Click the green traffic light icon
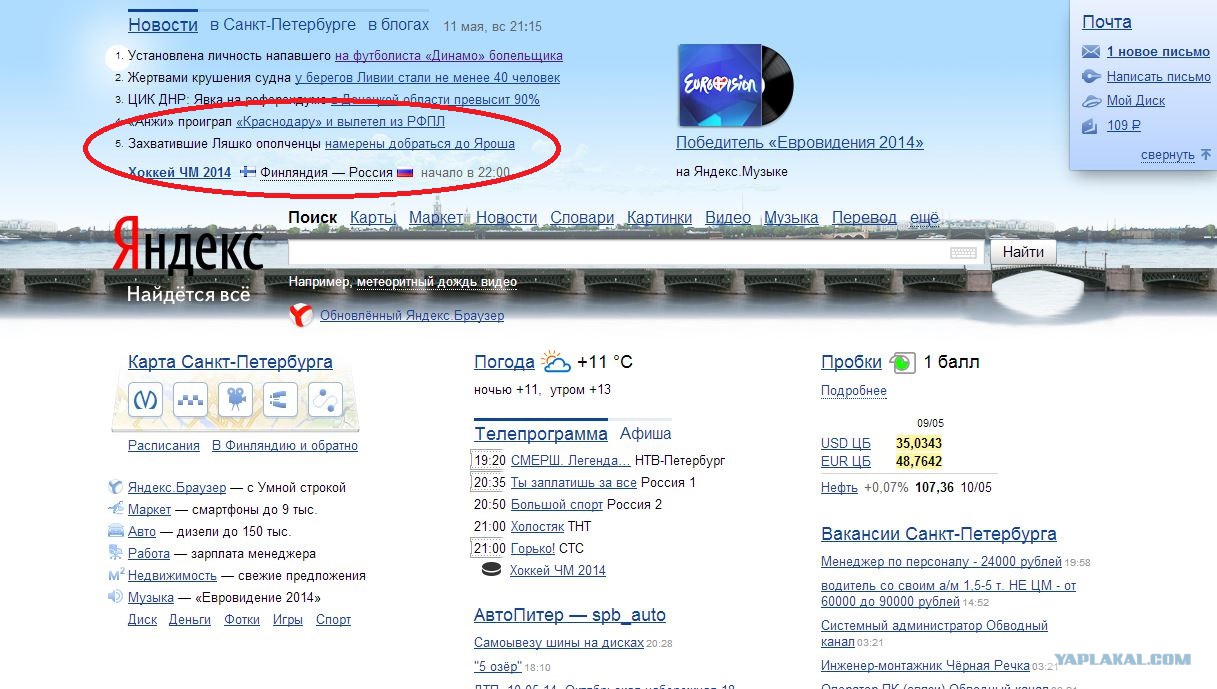Image resolution: width=1217 pixels, height=689 pixels. (x=902, y=363)
